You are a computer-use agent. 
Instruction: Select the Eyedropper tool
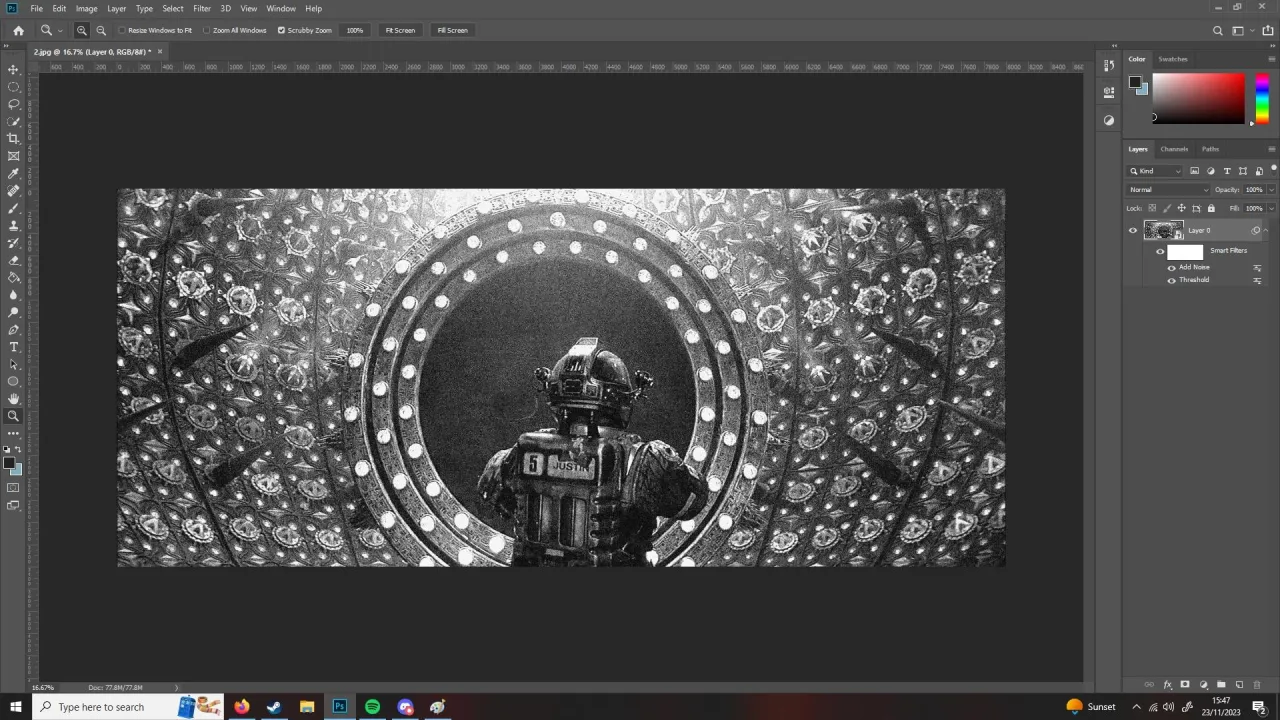click(x=13, y=173)
